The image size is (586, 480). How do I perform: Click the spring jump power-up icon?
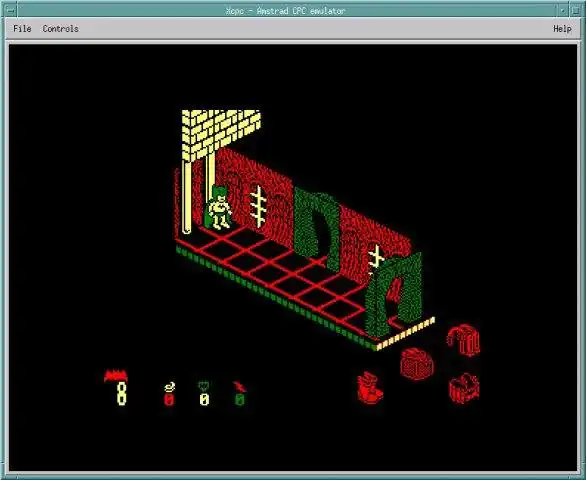169,387
